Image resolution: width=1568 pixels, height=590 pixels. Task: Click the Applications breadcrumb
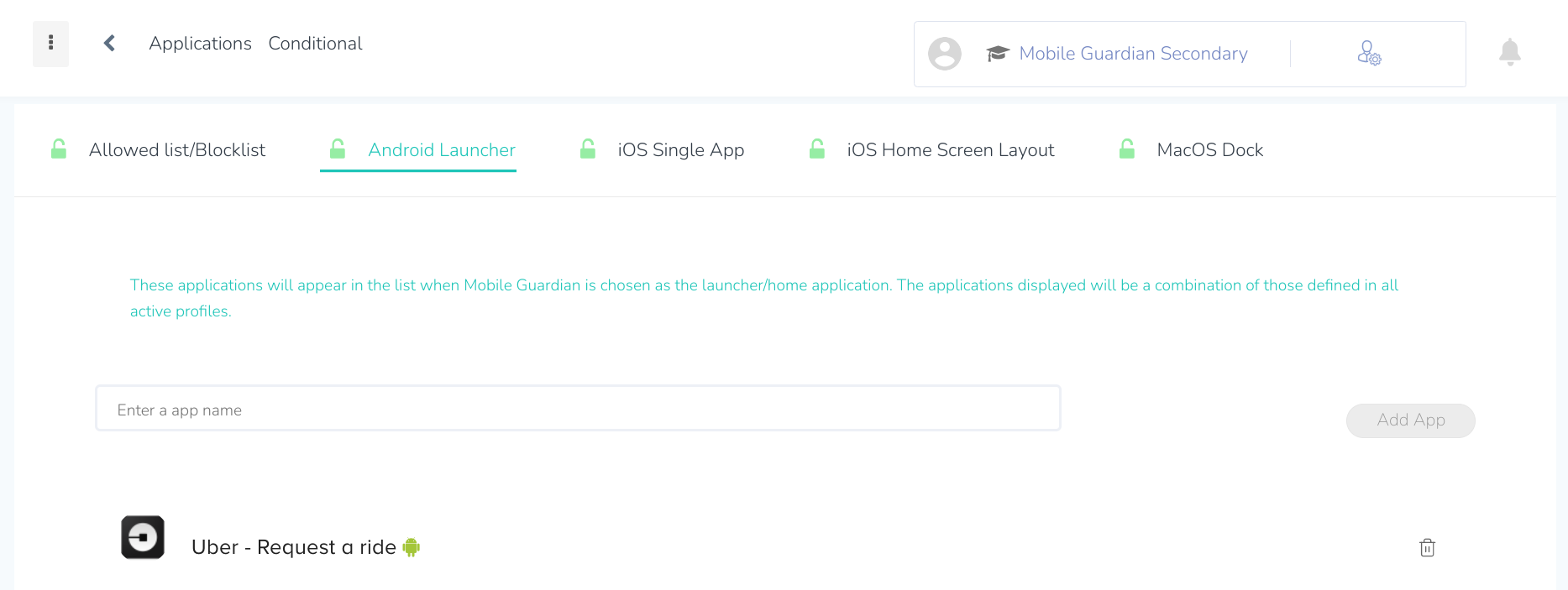coord(200,44)
